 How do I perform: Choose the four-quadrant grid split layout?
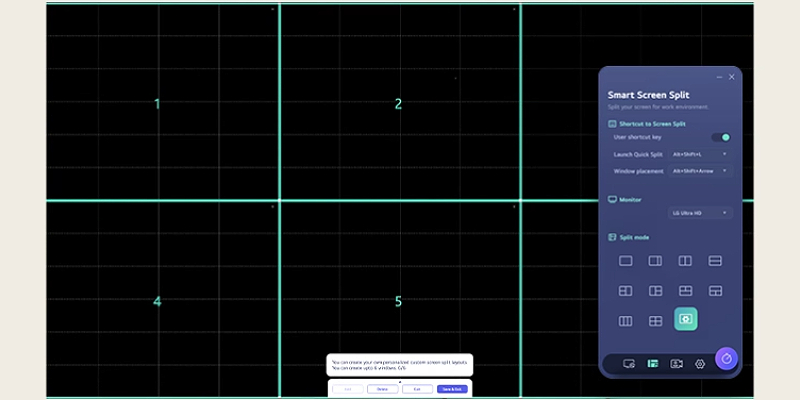click(655, 321)
